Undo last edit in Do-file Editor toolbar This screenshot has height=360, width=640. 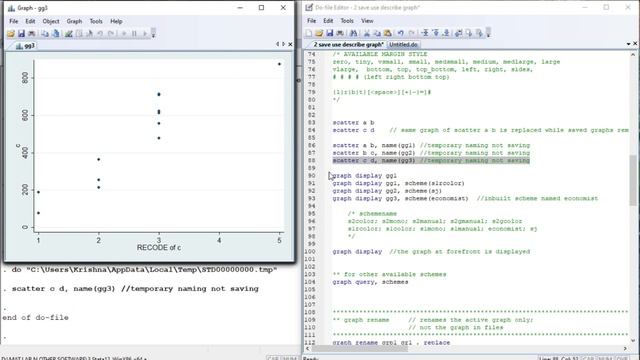pos(400,33)
